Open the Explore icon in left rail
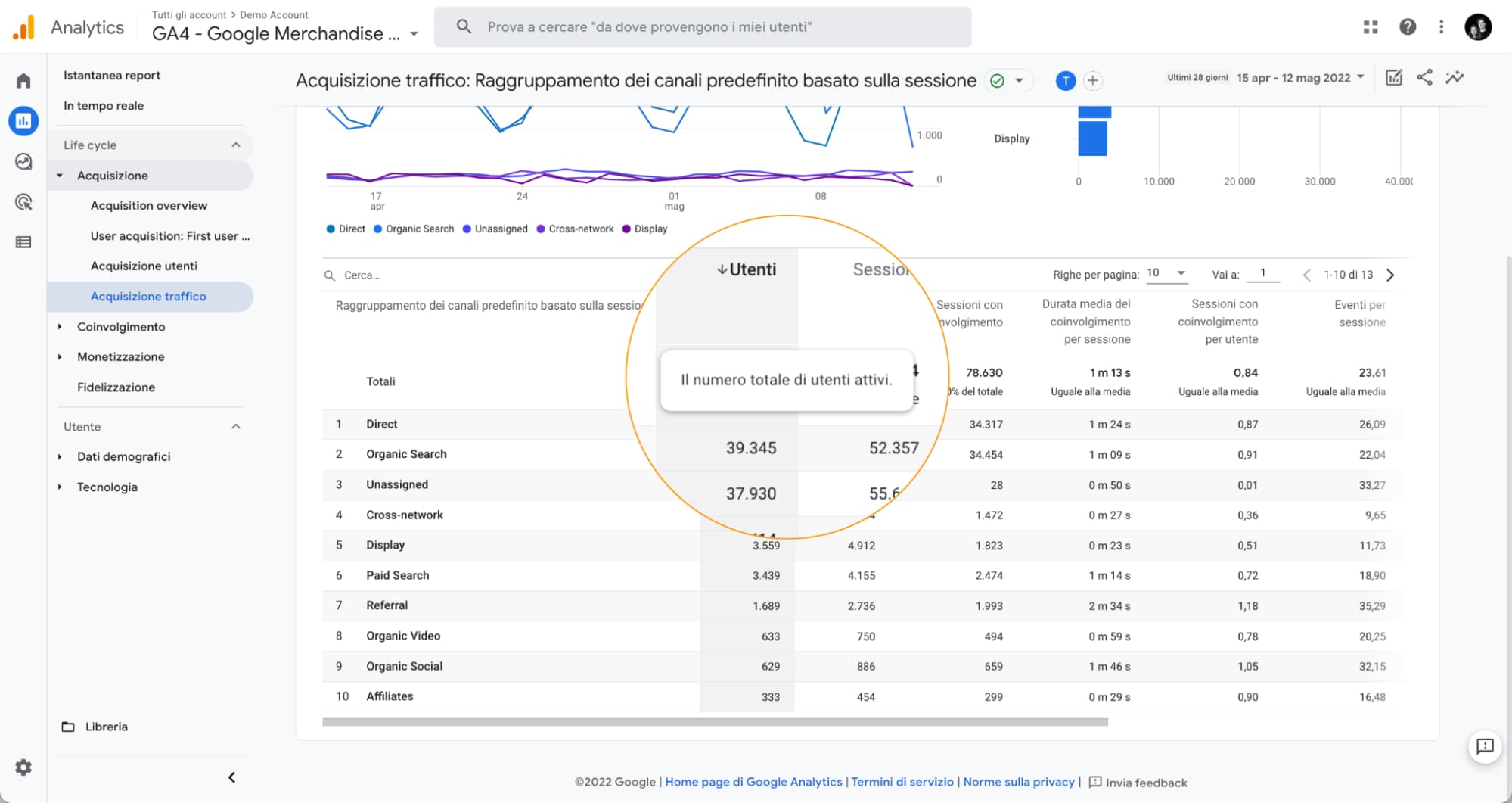The width and height of the screenshot is (1512, 803). (x=23, y=161)
